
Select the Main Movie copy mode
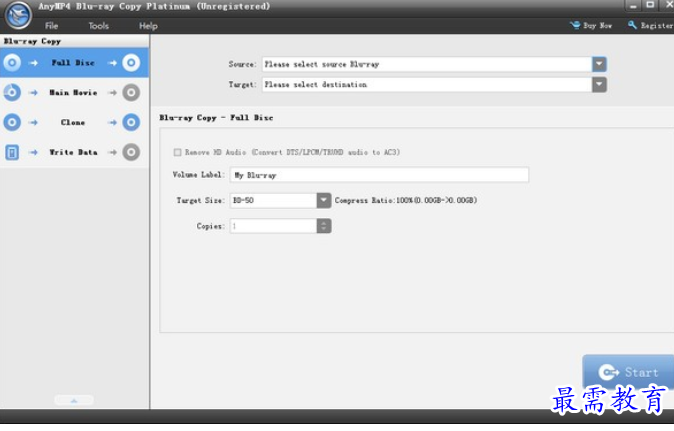pyautogui.click(x=74, y=92)
